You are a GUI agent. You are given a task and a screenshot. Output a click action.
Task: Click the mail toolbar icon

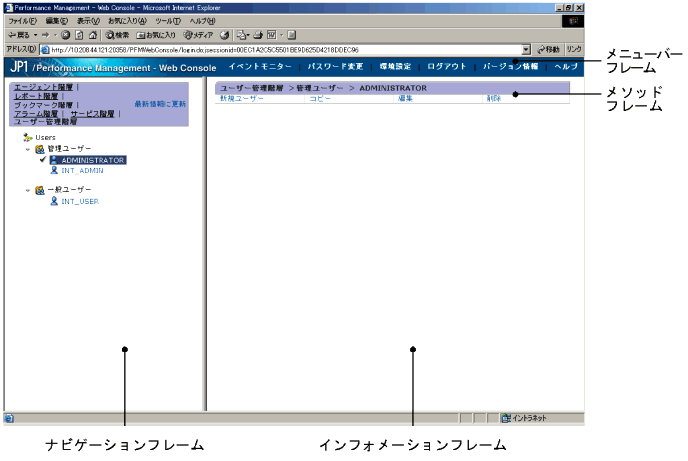pos(243,35)
